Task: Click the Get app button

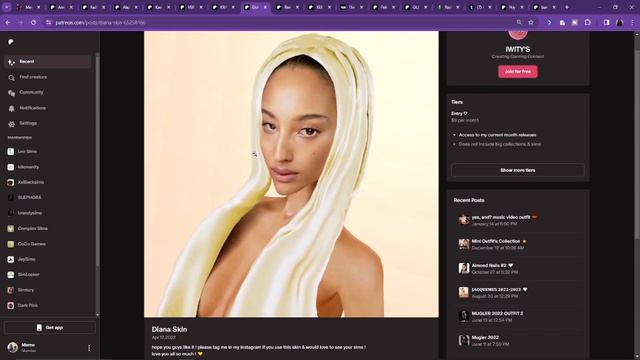Action: click(x=49, y=328)
